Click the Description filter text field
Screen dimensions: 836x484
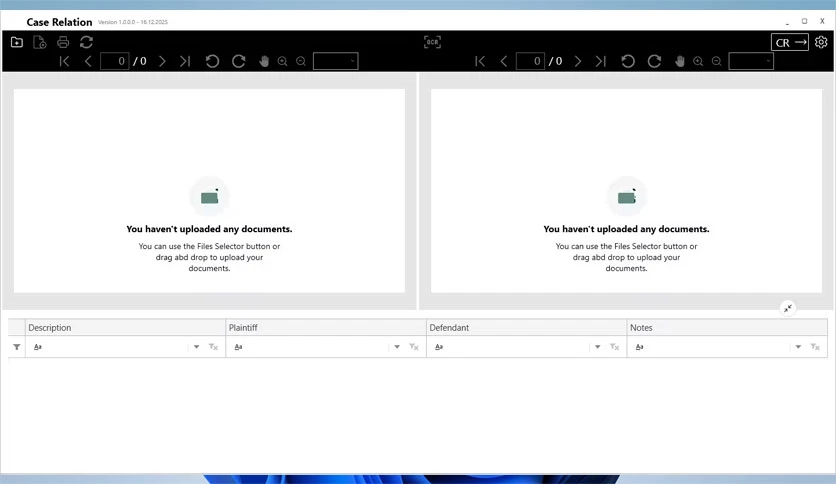pyautogui.click(x=109, y=347)
